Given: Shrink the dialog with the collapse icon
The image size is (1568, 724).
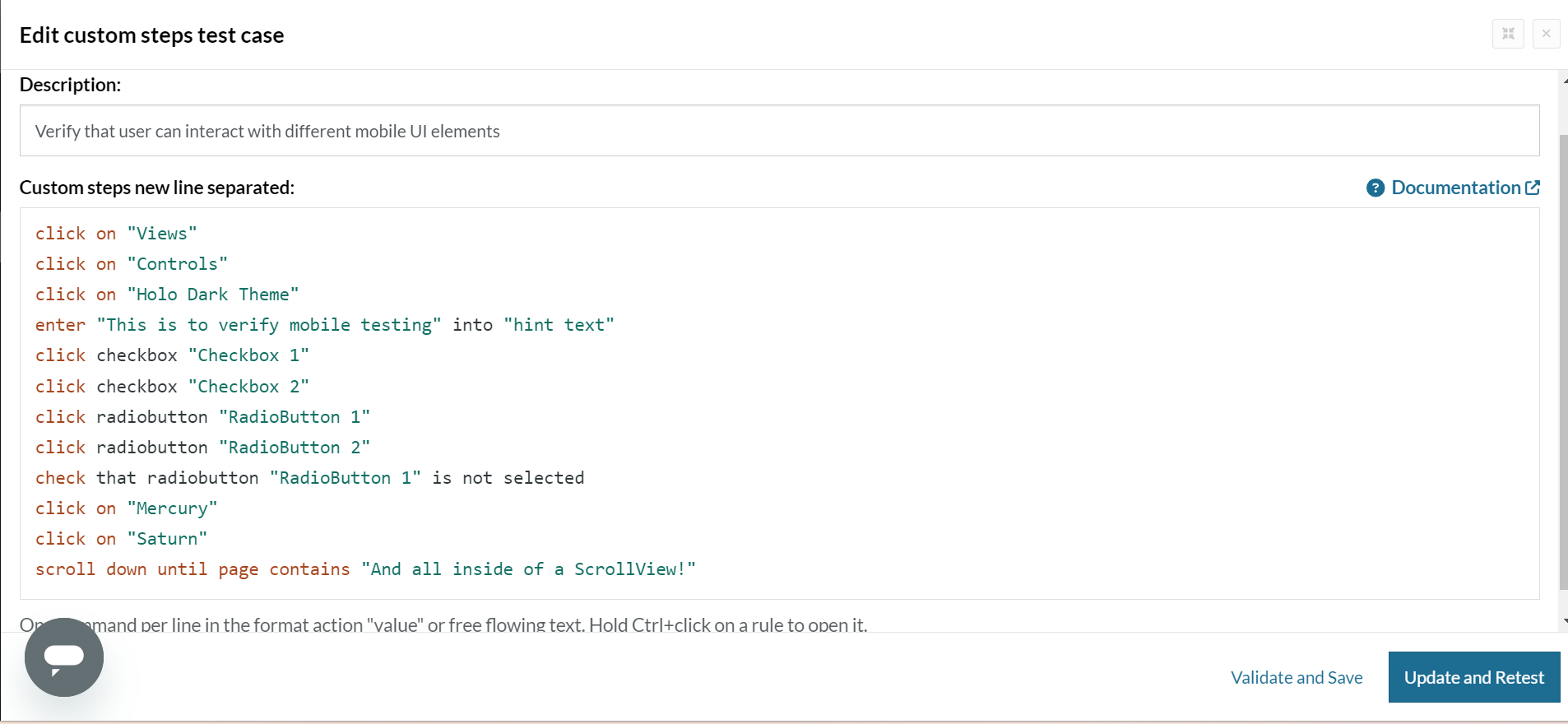Looking at the screenshot, I should click(x=1508, y=34).
